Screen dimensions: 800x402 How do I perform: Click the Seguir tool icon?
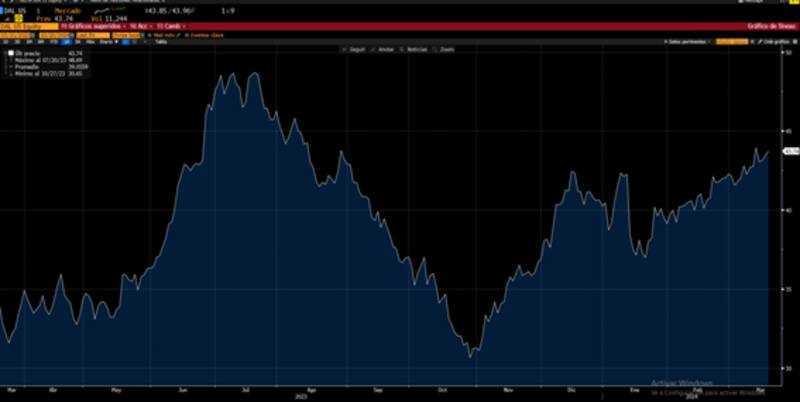pos(353,49)
